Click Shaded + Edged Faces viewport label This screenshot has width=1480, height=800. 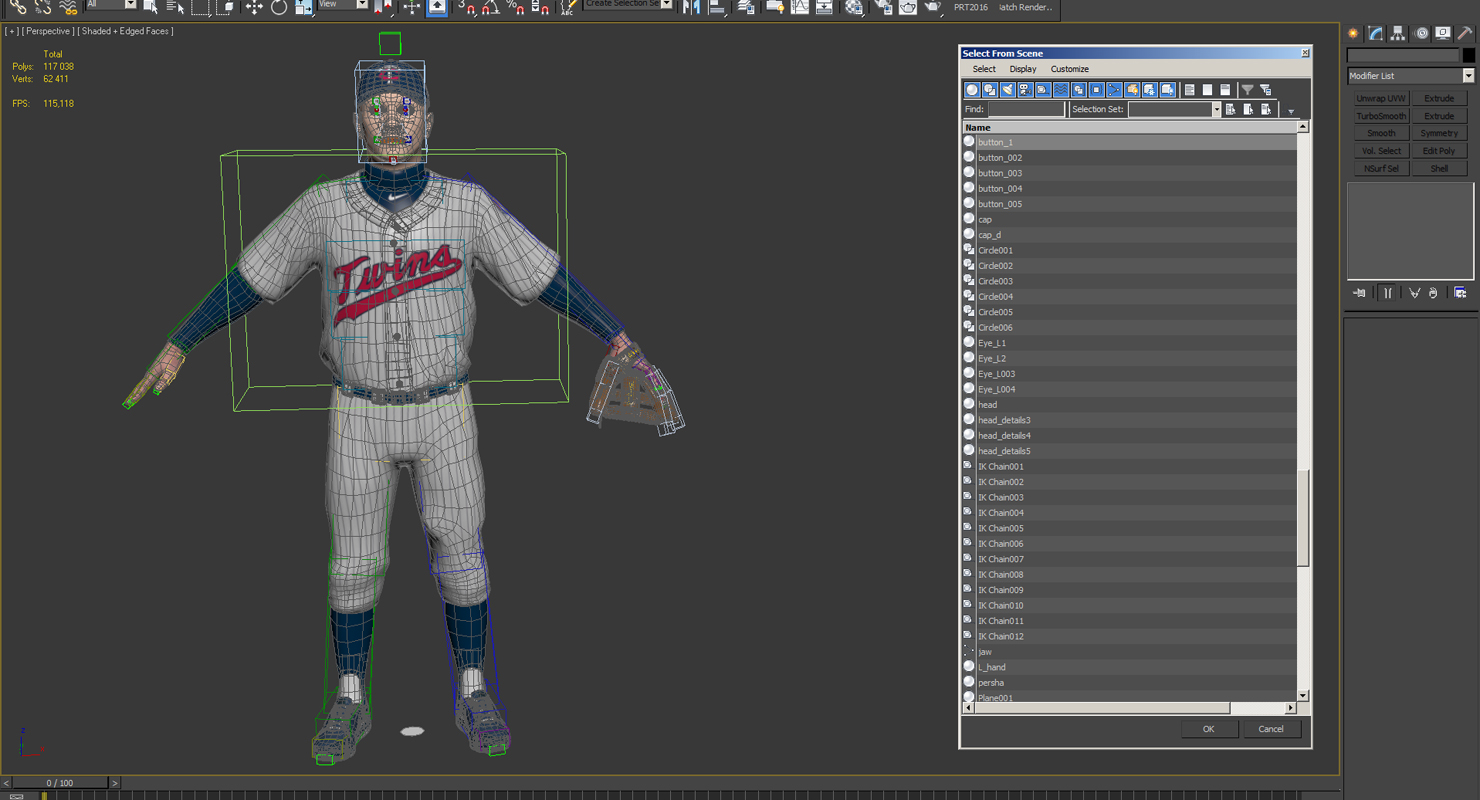tap(125, 31)
